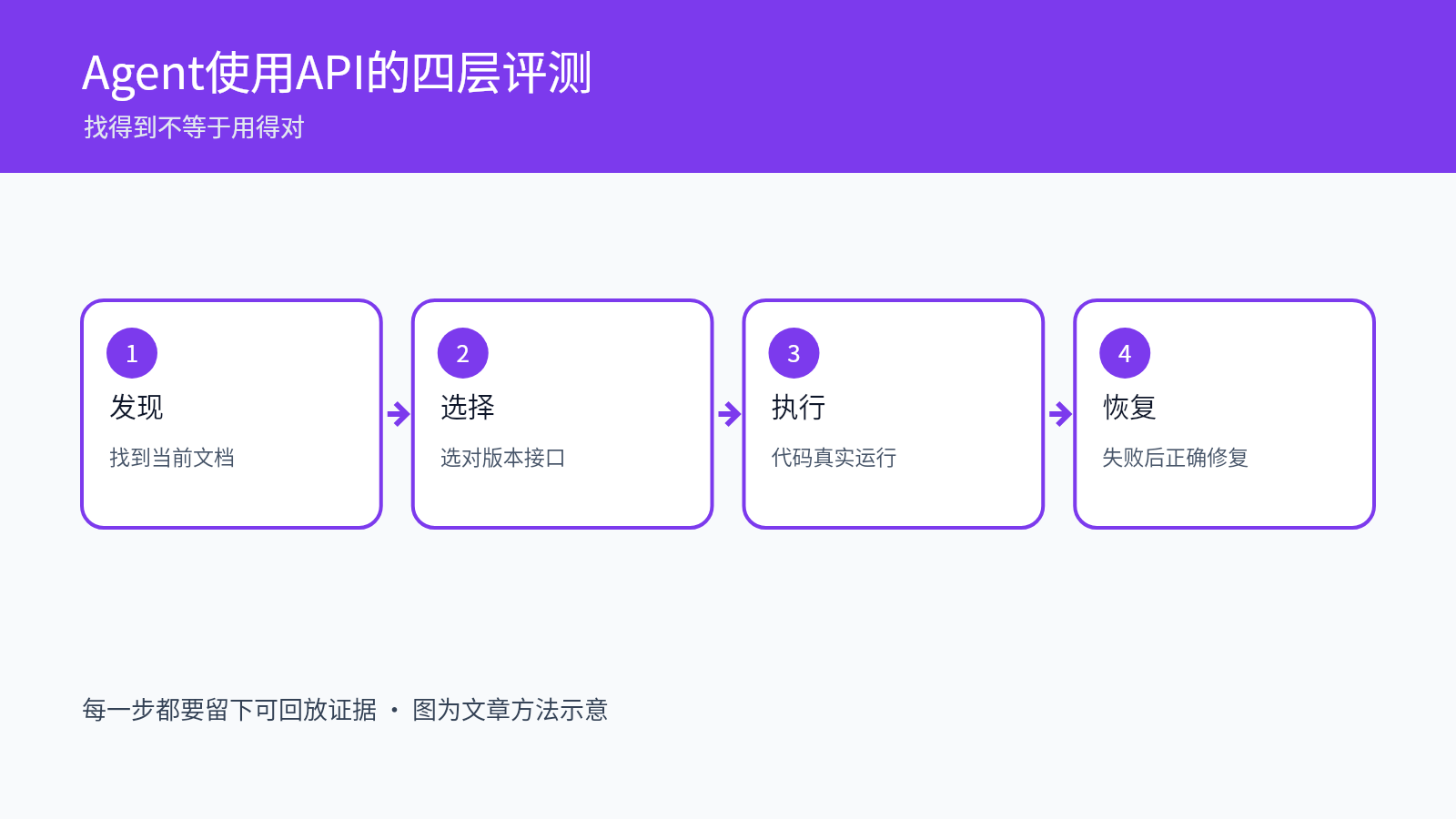The width and height of the screenshot is (1456, 819).
Task: Click the arrow between 选择 and 执行
Action: point(729,414)
